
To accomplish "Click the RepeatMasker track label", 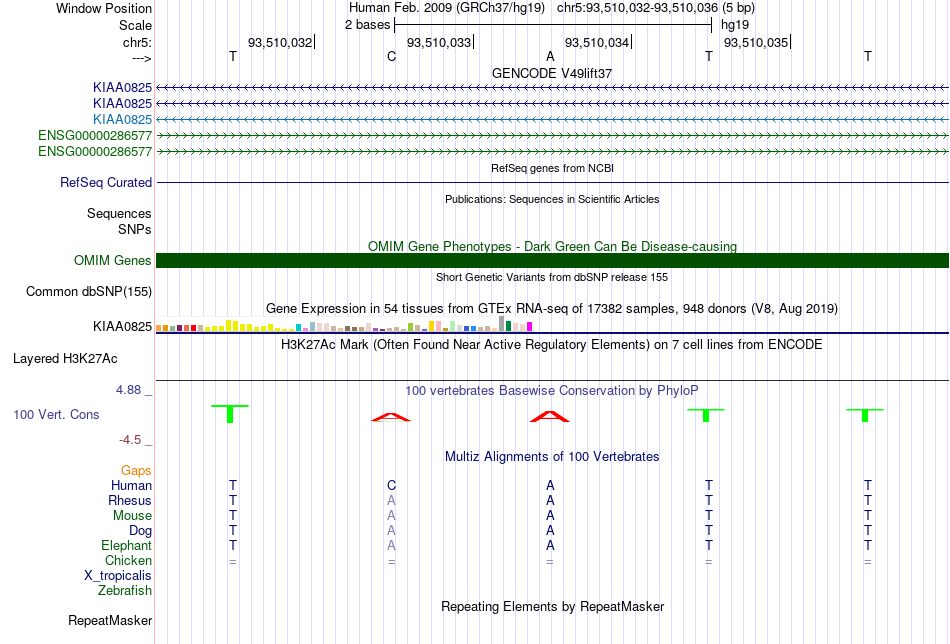I will coord(110,620).
